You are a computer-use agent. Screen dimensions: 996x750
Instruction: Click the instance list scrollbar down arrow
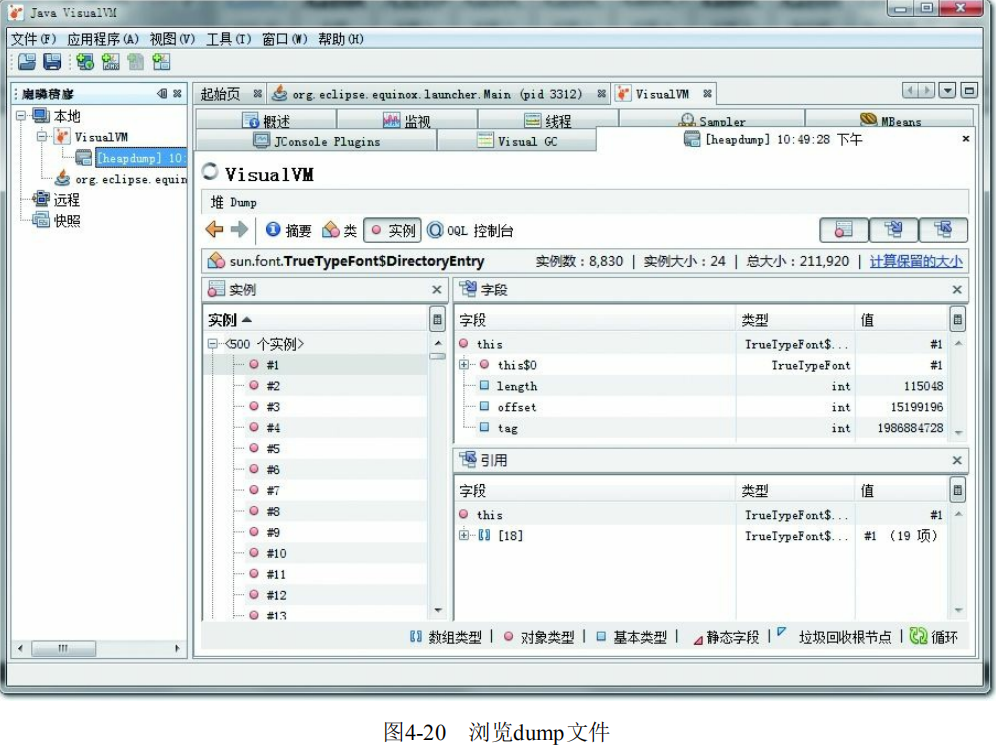(x=438, y=610)
